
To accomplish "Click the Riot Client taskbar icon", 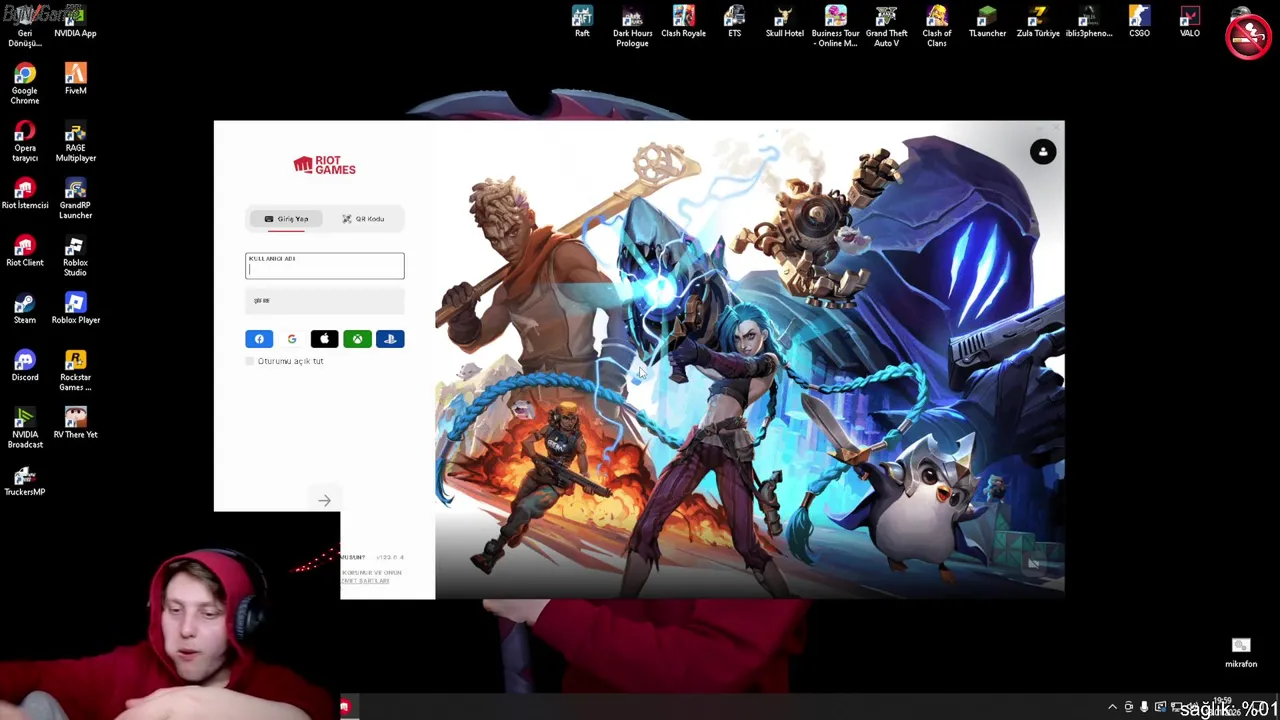I will 344,708.
